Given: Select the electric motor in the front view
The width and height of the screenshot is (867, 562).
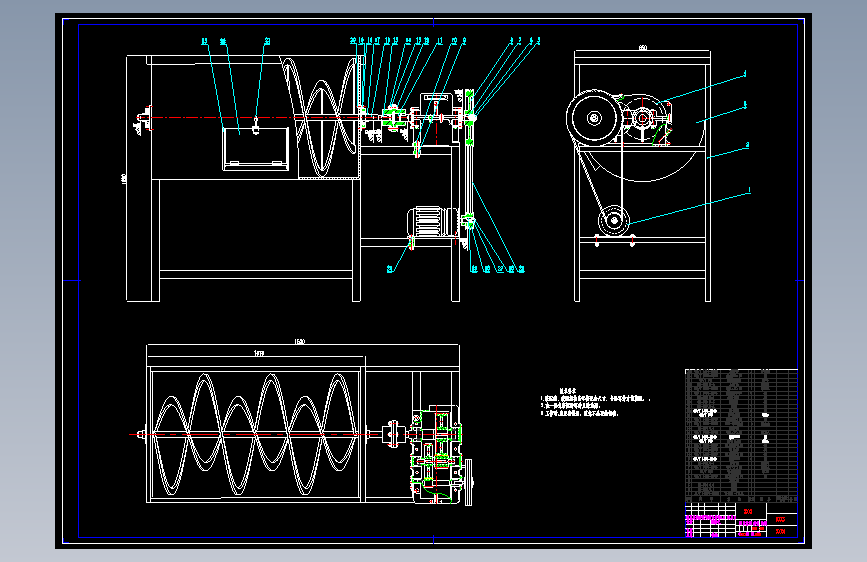Looking at the screenshot, I should tap(432, 222).
